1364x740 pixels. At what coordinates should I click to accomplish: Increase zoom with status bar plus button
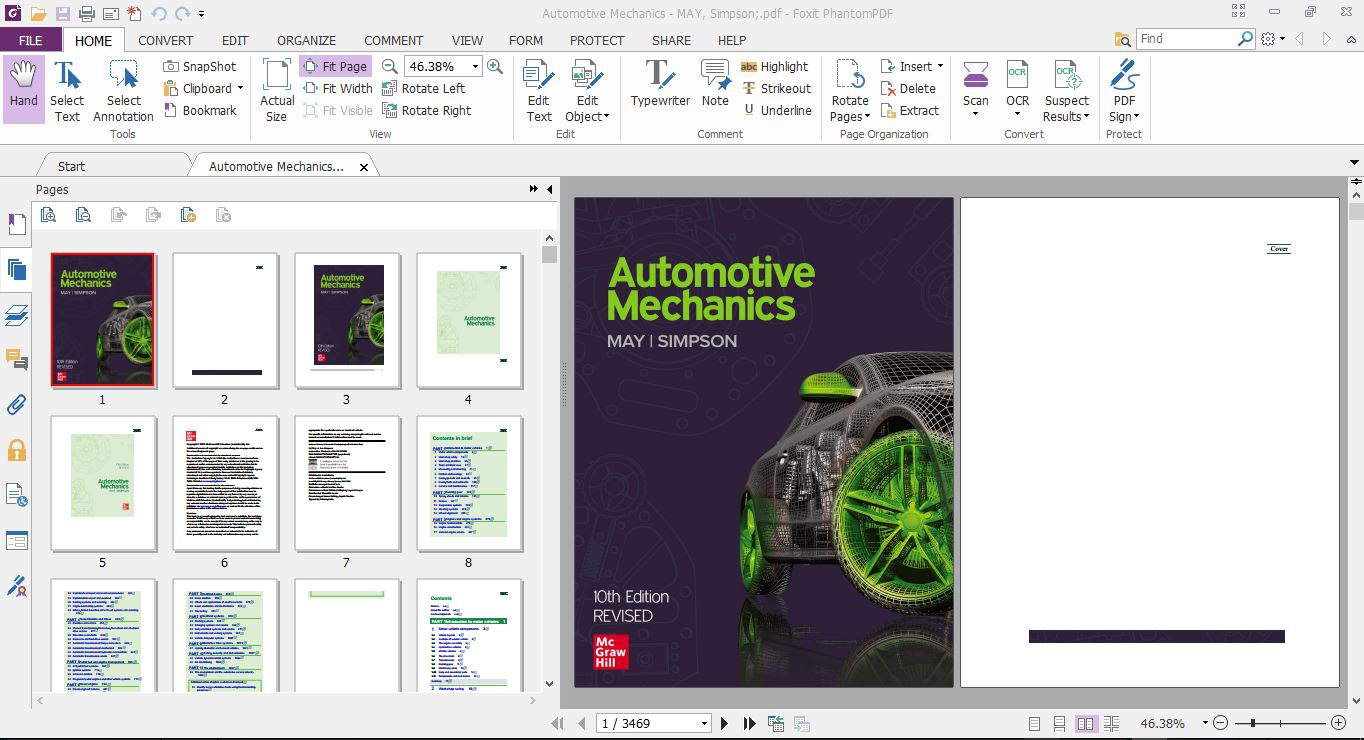click(1338, 723)
